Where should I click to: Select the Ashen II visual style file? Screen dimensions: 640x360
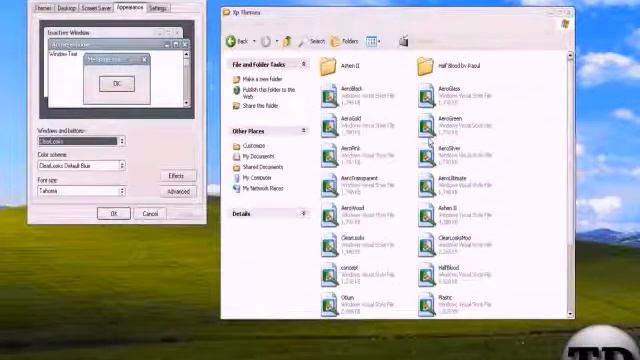pos(455,215)
